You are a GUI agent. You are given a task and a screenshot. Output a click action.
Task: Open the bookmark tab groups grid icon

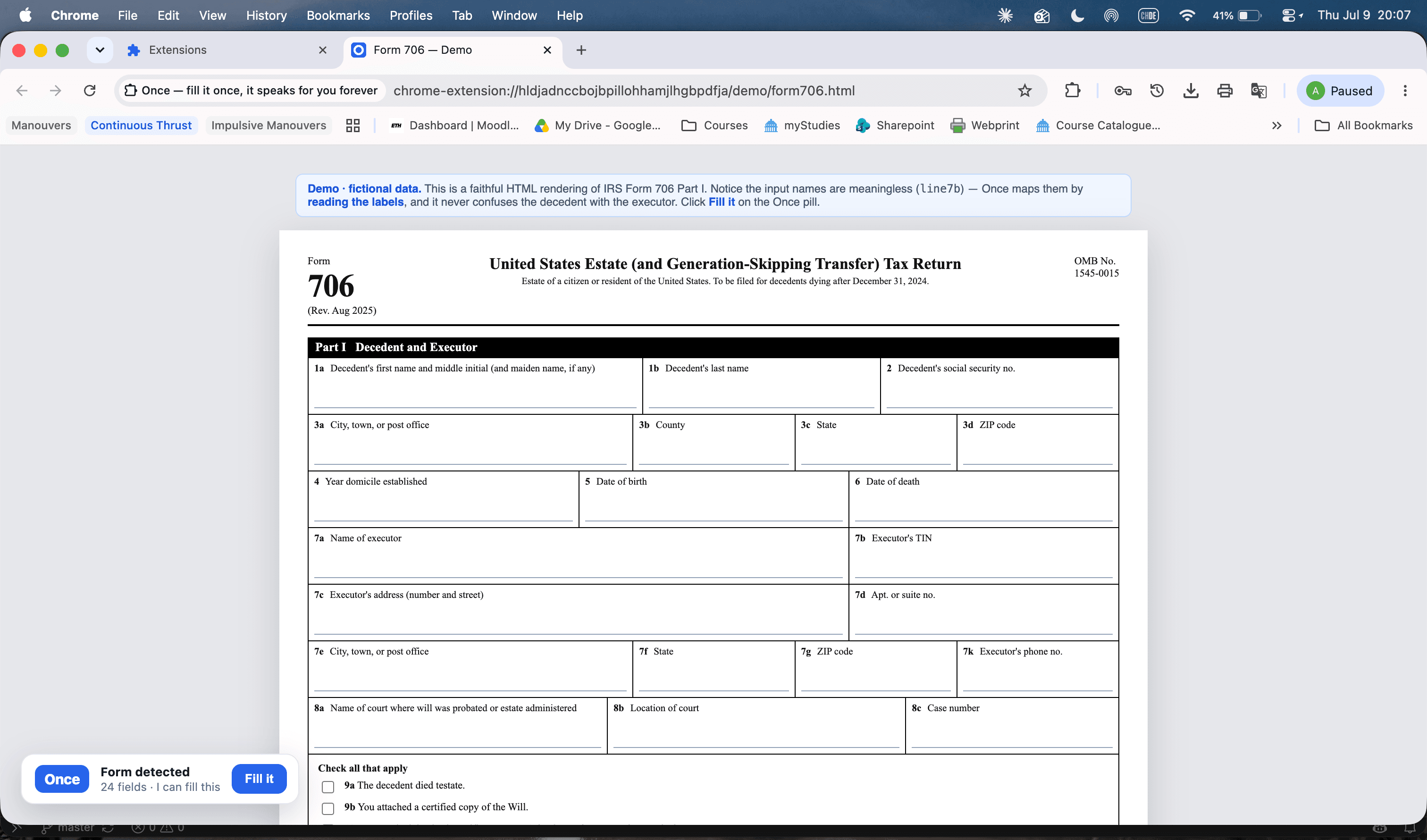coord(353,125)
